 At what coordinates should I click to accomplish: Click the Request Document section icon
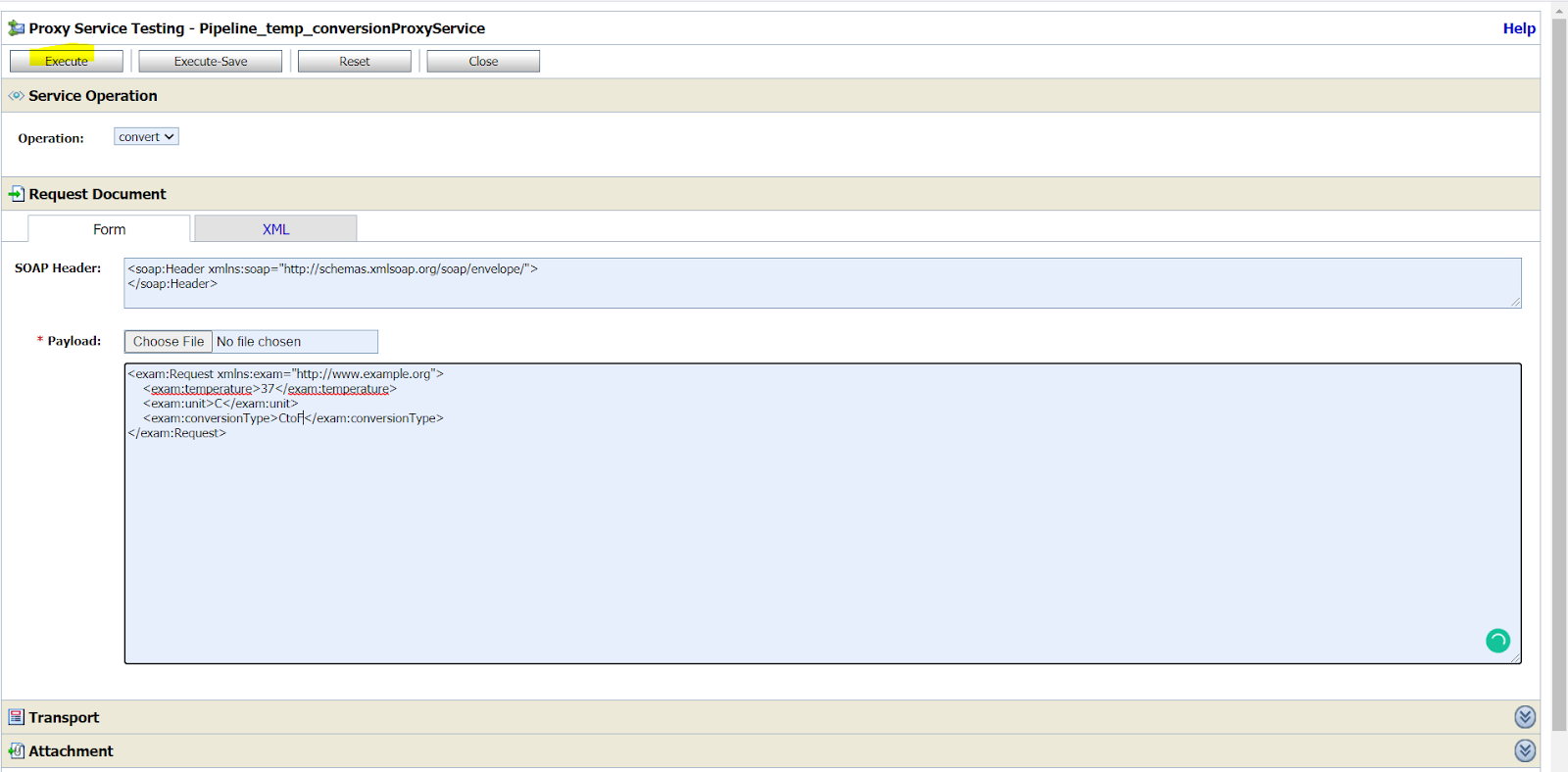16,194
